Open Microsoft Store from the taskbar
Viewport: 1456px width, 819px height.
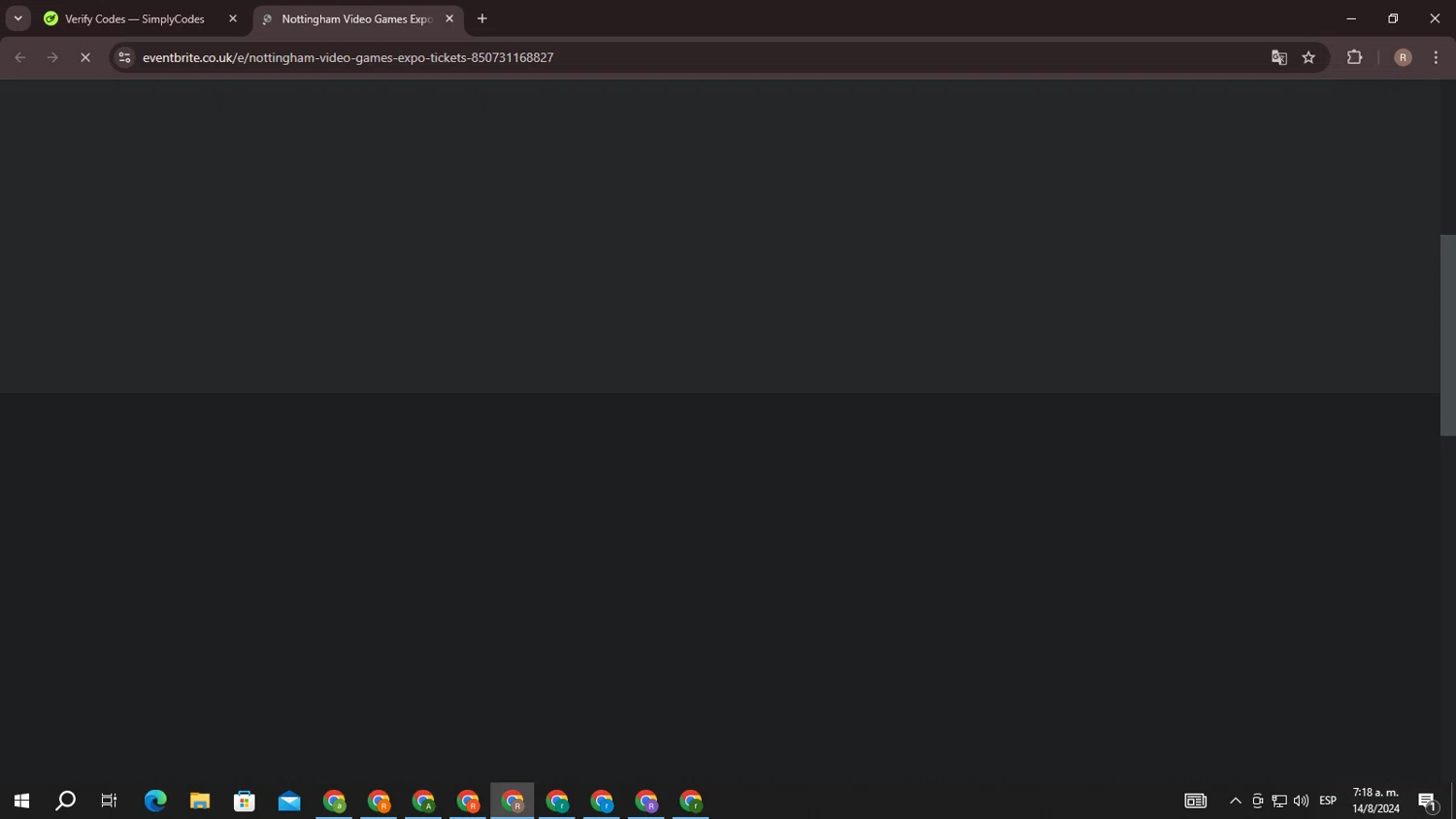point(245,801)
